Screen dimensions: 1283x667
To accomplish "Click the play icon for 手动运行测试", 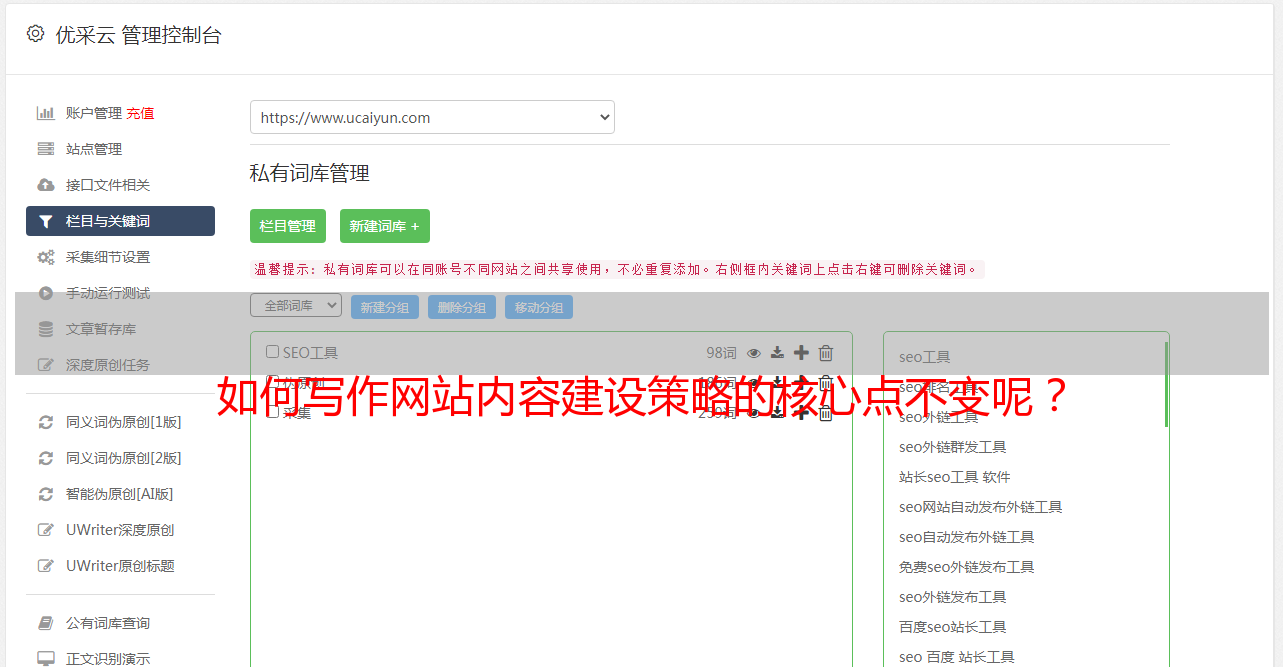I will (x=46, y=293).
